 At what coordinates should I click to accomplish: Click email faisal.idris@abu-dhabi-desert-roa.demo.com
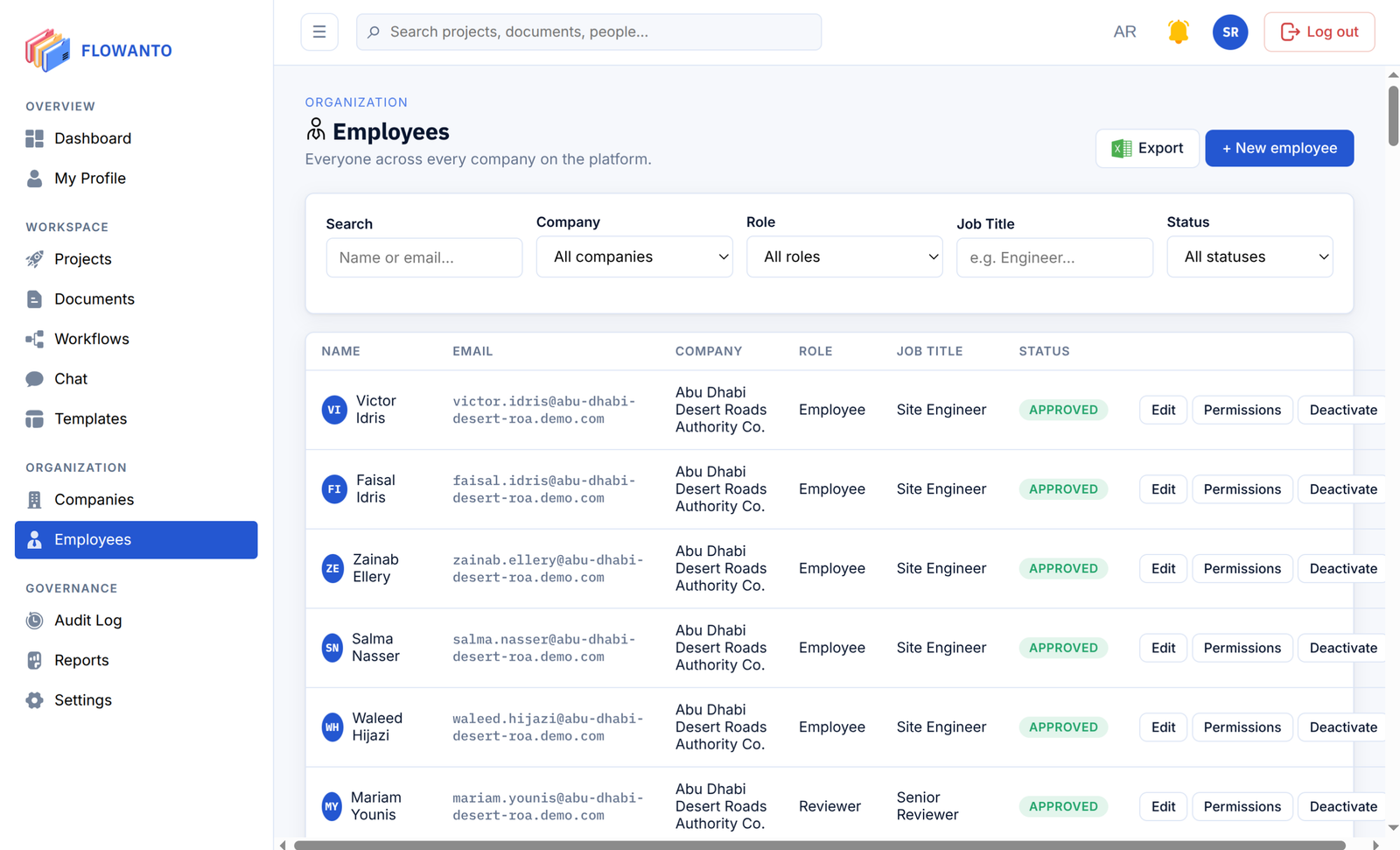[x=543, y=489]
